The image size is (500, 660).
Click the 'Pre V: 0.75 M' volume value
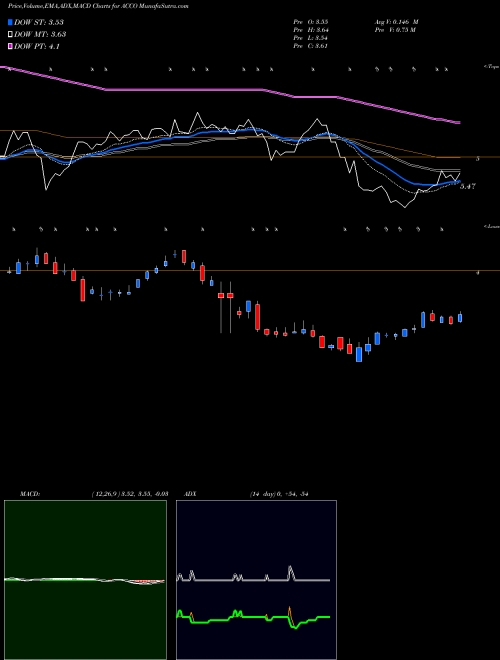395,30
